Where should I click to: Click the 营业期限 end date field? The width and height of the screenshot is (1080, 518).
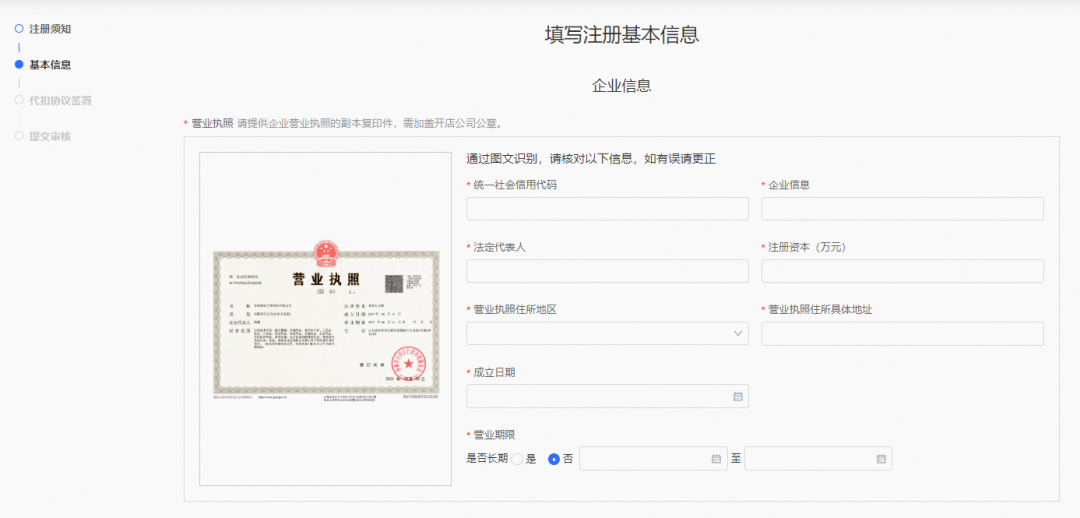(818, 459)
